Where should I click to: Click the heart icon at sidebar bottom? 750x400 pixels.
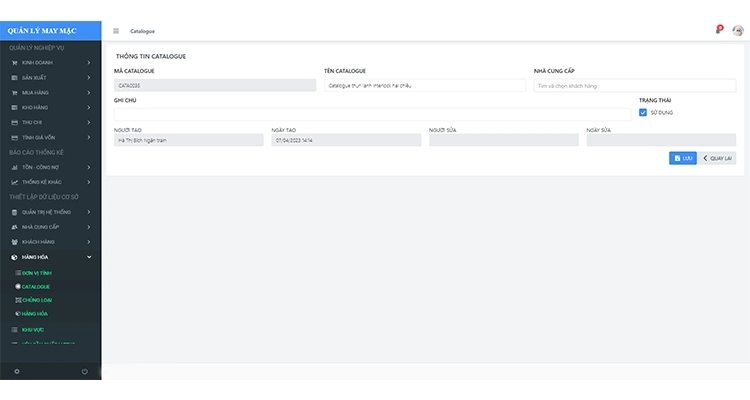click(x=84, y=371)
